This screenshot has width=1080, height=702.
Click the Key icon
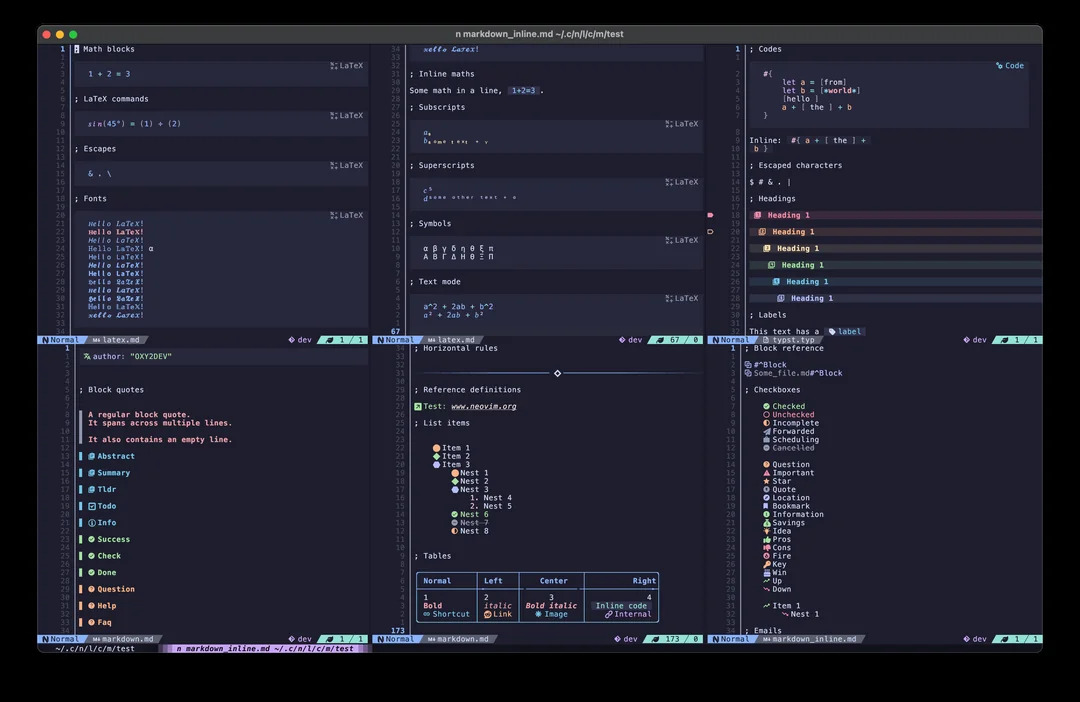click(766, 564)
